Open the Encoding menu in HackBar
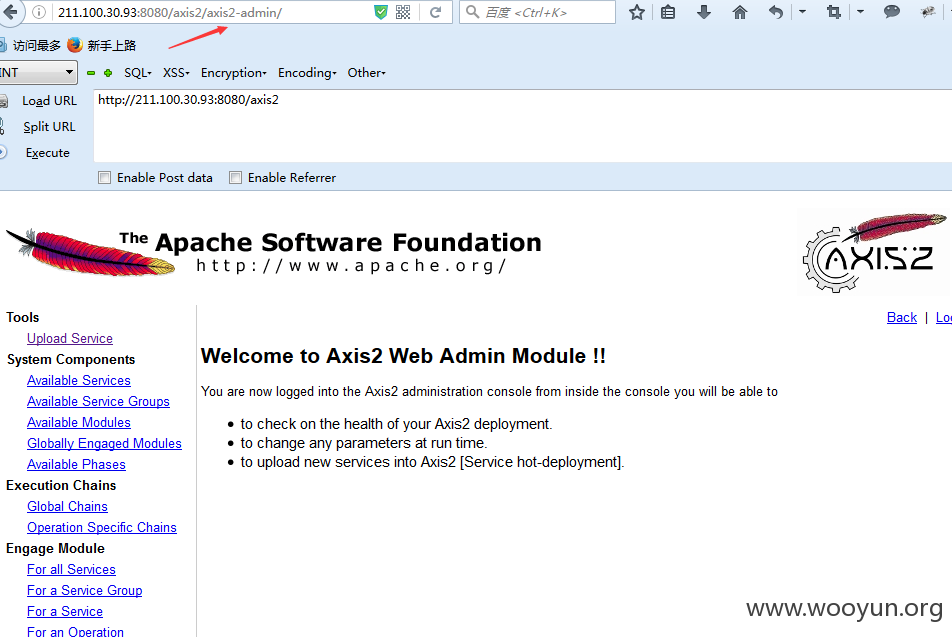952x637 pixels. 307,73
